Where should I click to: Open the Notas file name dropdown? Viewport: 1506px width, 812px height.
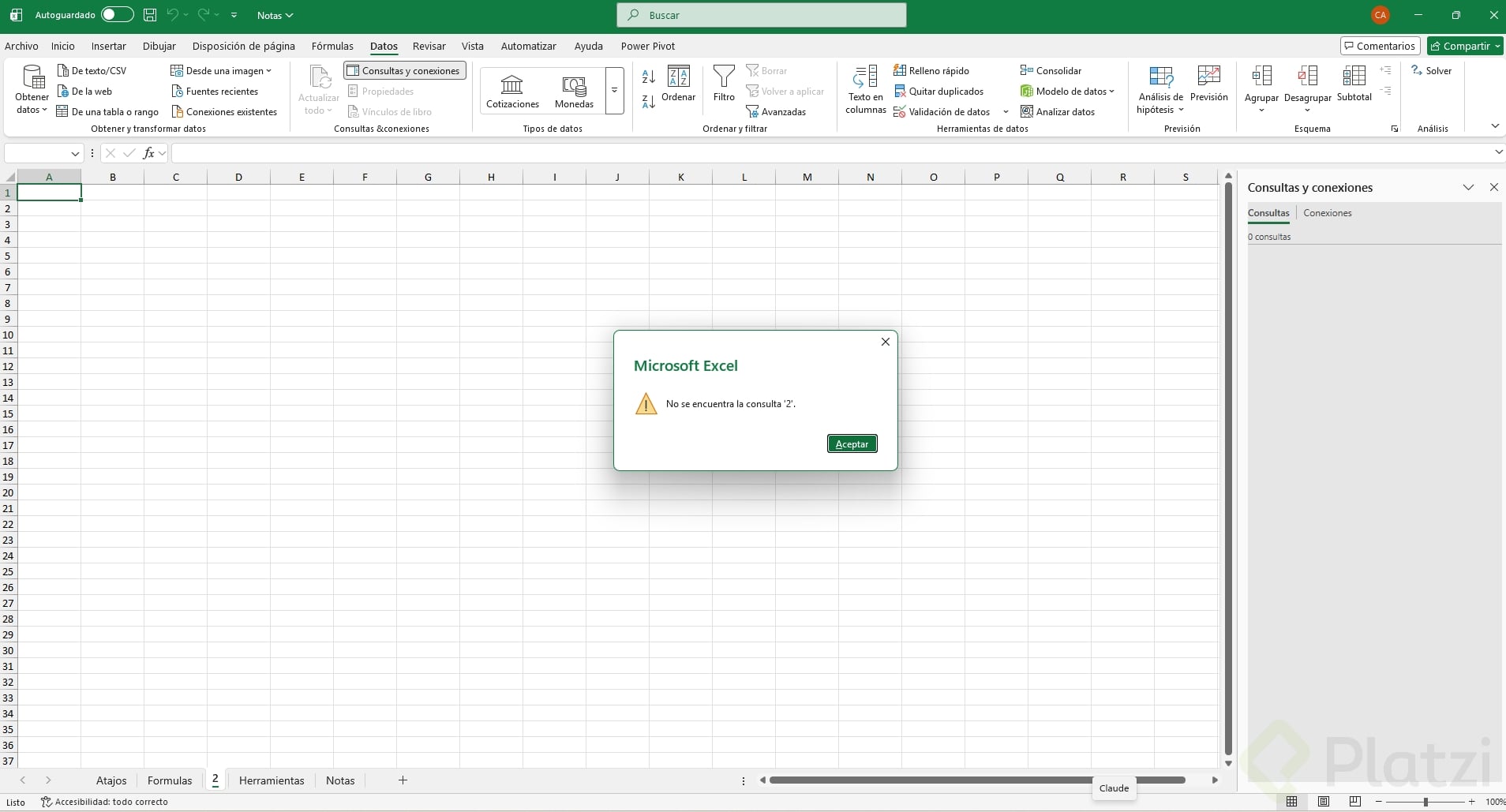[x=275, y=15]
